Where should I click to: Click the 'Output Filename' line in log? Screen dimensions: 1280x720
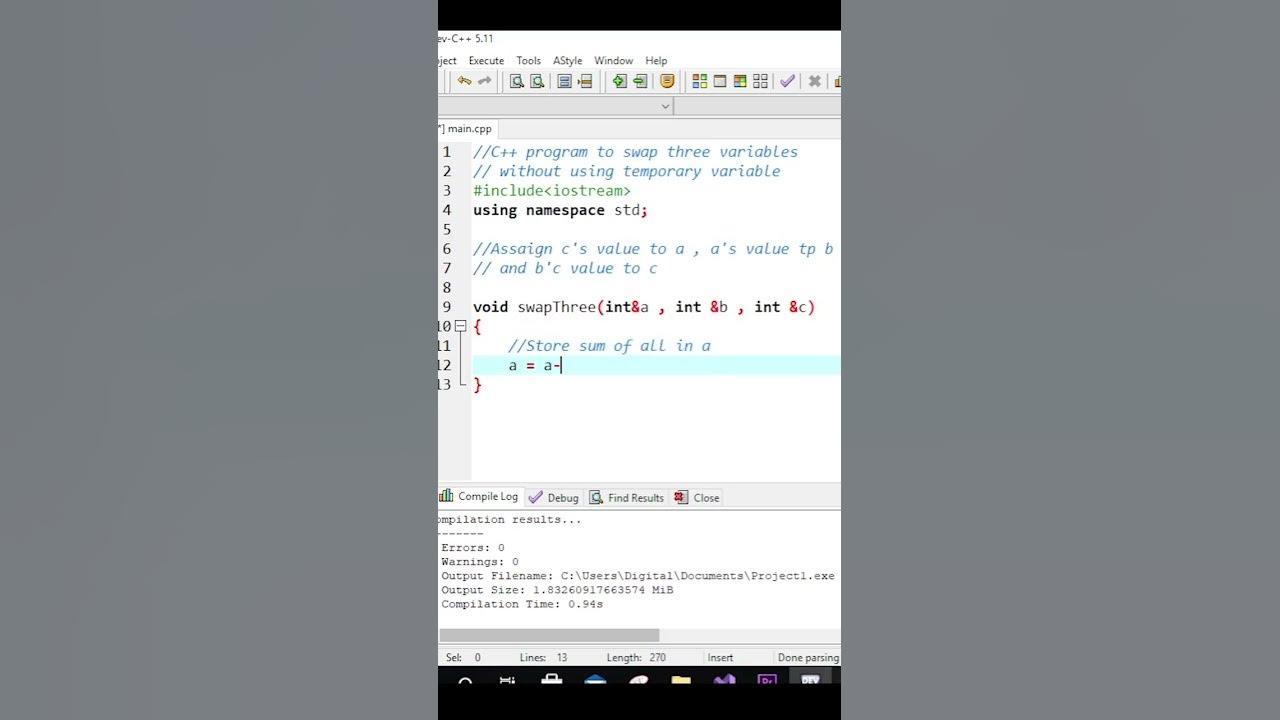click(638, 576)
